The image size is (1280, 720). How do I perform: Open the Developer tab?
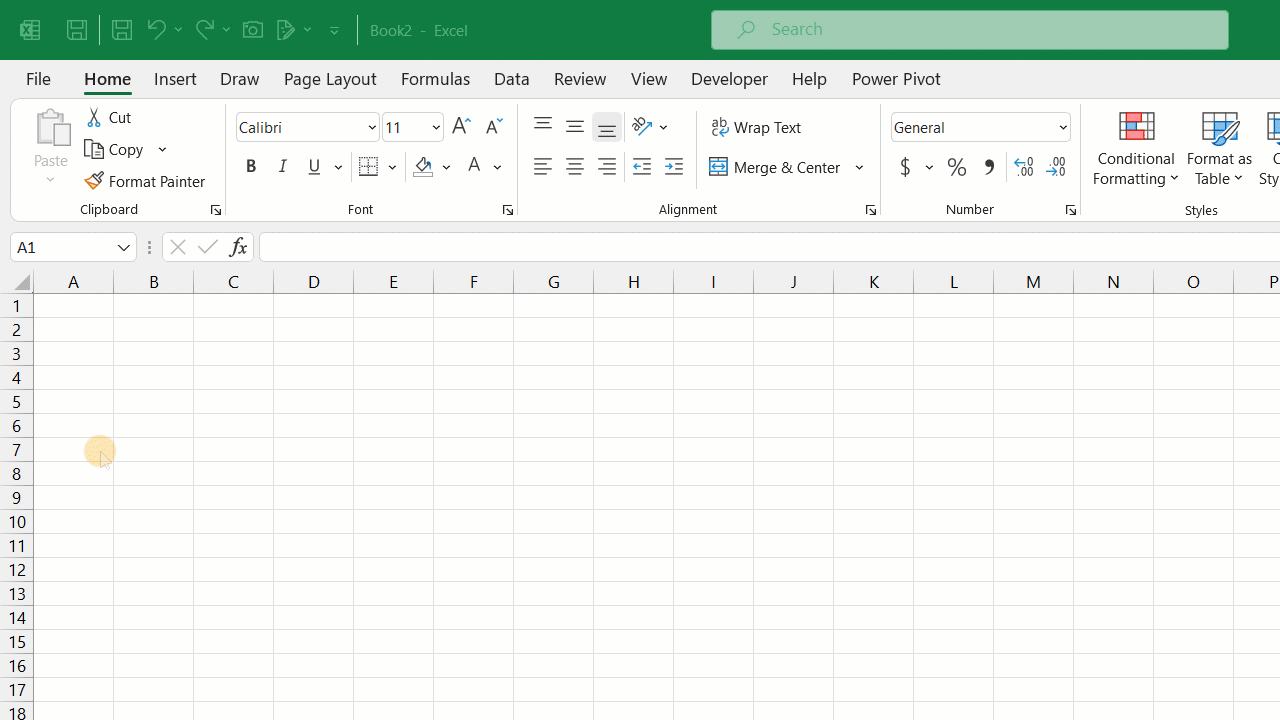click(x=729, y=78)
